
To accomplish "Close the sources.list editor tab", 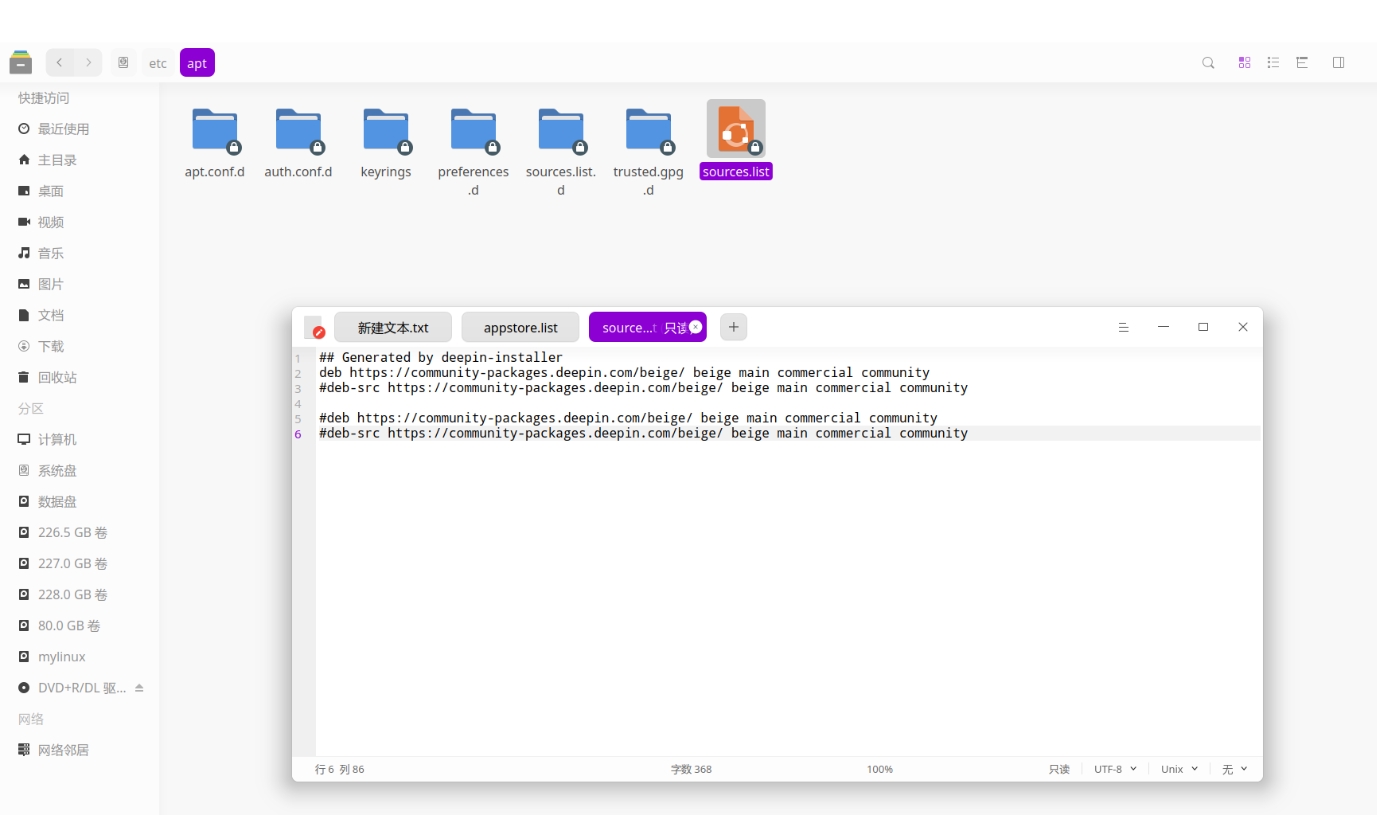I will click(x=696, y=326).
